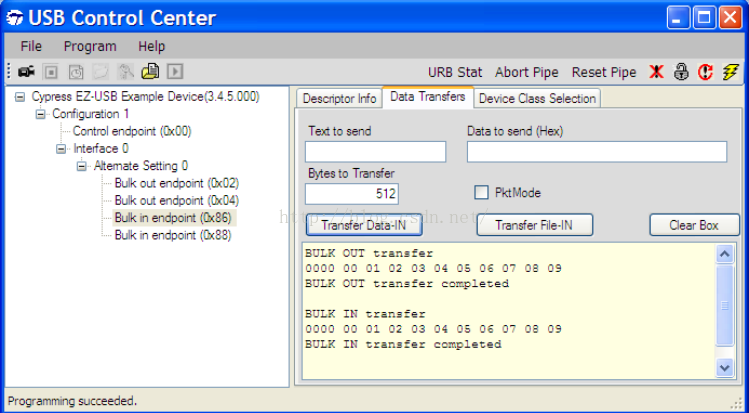Click the grayed open folder toolbar icon

tap(101, 72)
